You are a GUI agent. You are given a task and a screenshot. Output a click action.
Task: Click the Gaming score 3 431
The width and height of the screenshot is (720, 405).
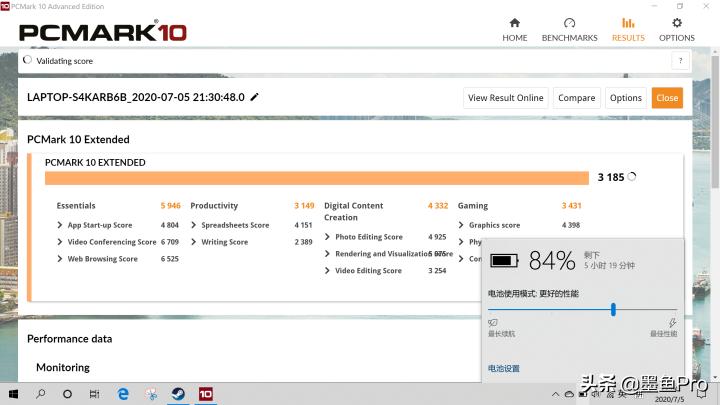571,206
